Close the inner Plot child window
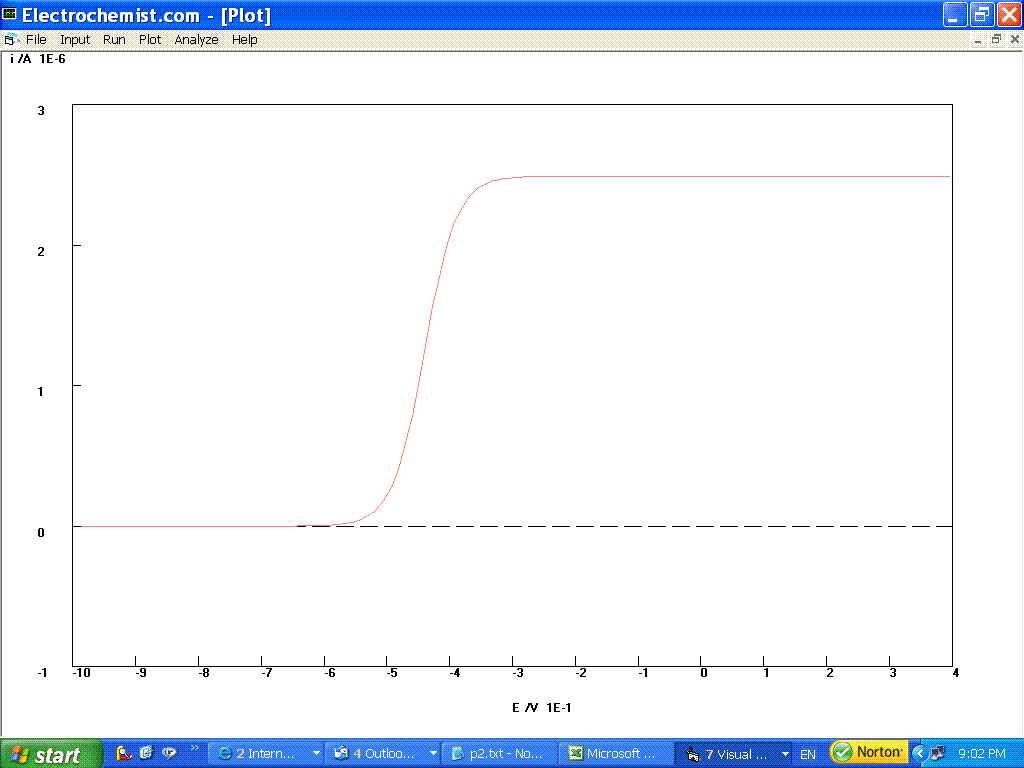Image resolution: width=1024 pixels, height=768 pixels. point(1013,40)
